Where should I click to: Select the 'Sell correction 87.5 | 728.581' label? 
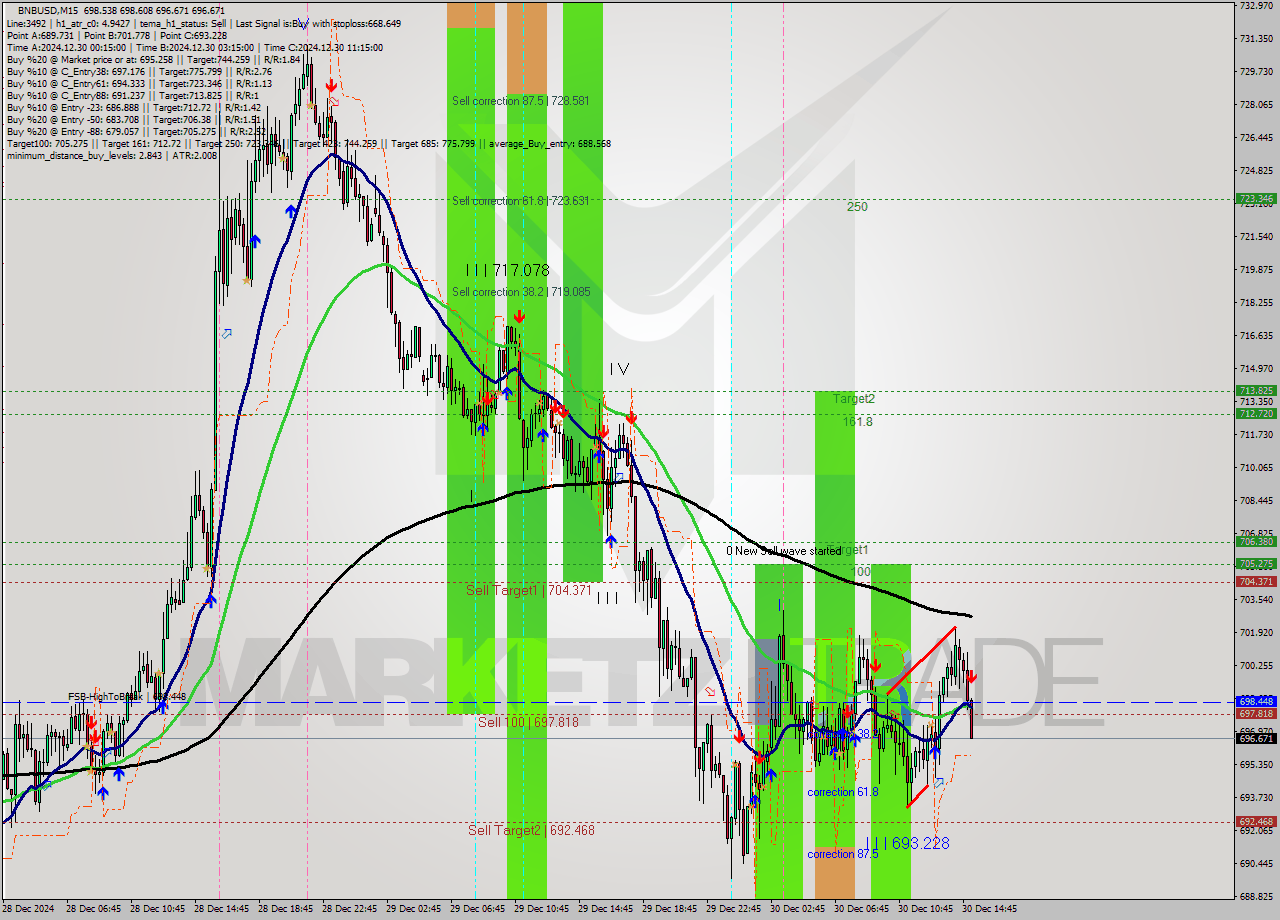point(520,101)
